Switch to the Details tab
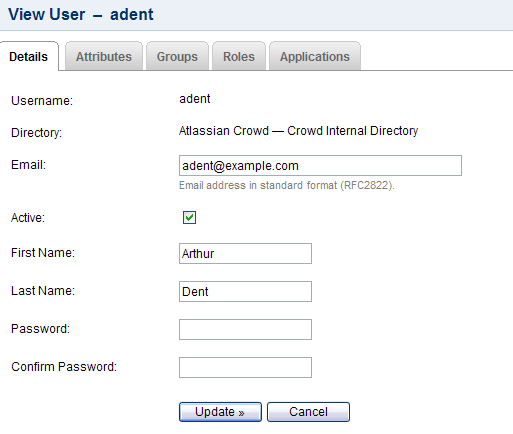 pos(29,56)
